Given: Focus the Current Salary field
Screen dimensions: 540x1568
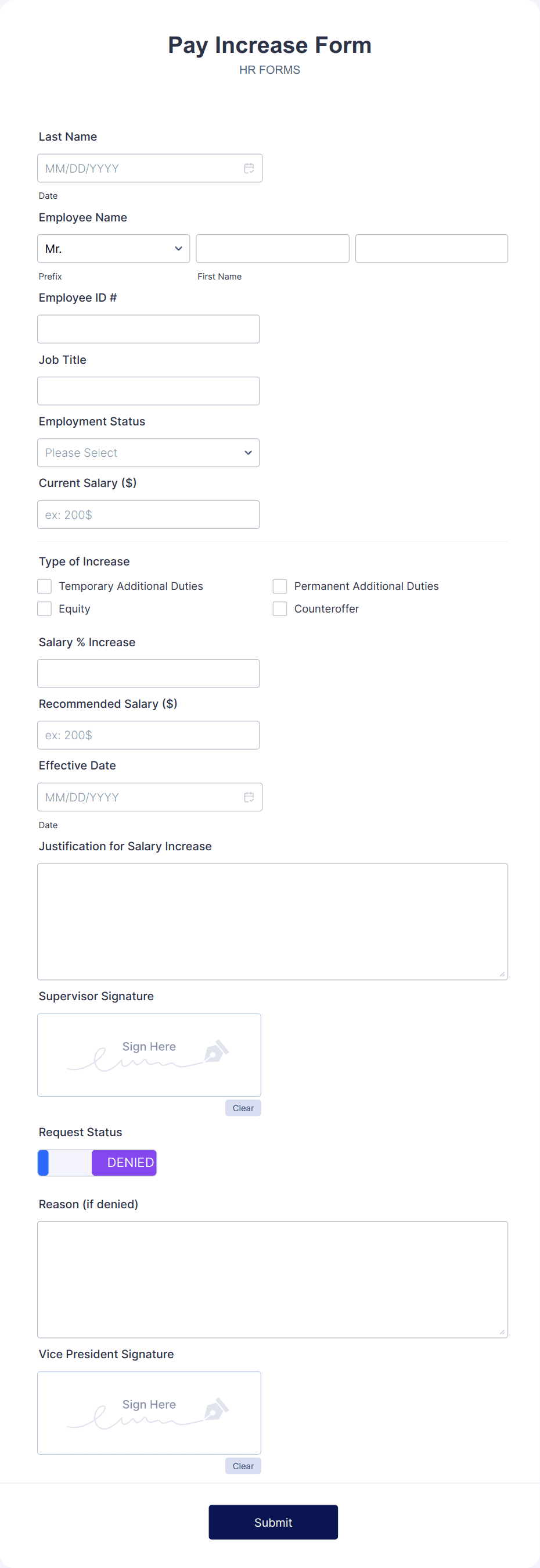Looking at the screenshot, I should click(x=149, y=514).
